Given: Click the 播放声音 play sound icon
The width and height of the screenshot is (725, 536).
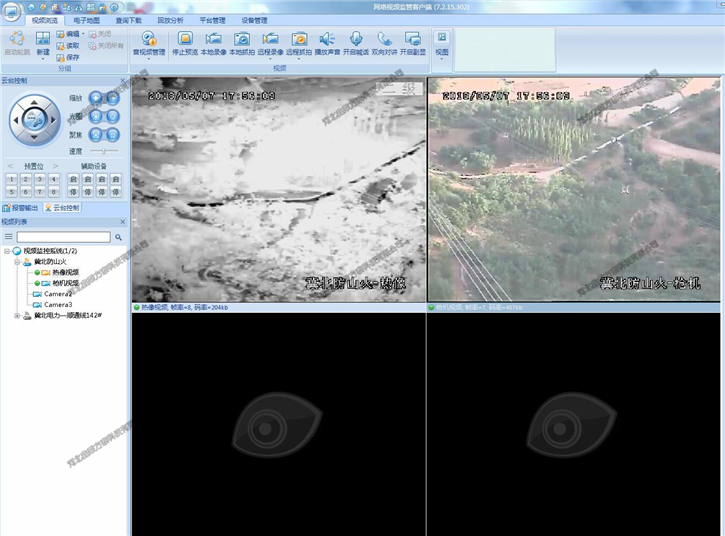Looking at the screenshot, I should pos(327,42).
